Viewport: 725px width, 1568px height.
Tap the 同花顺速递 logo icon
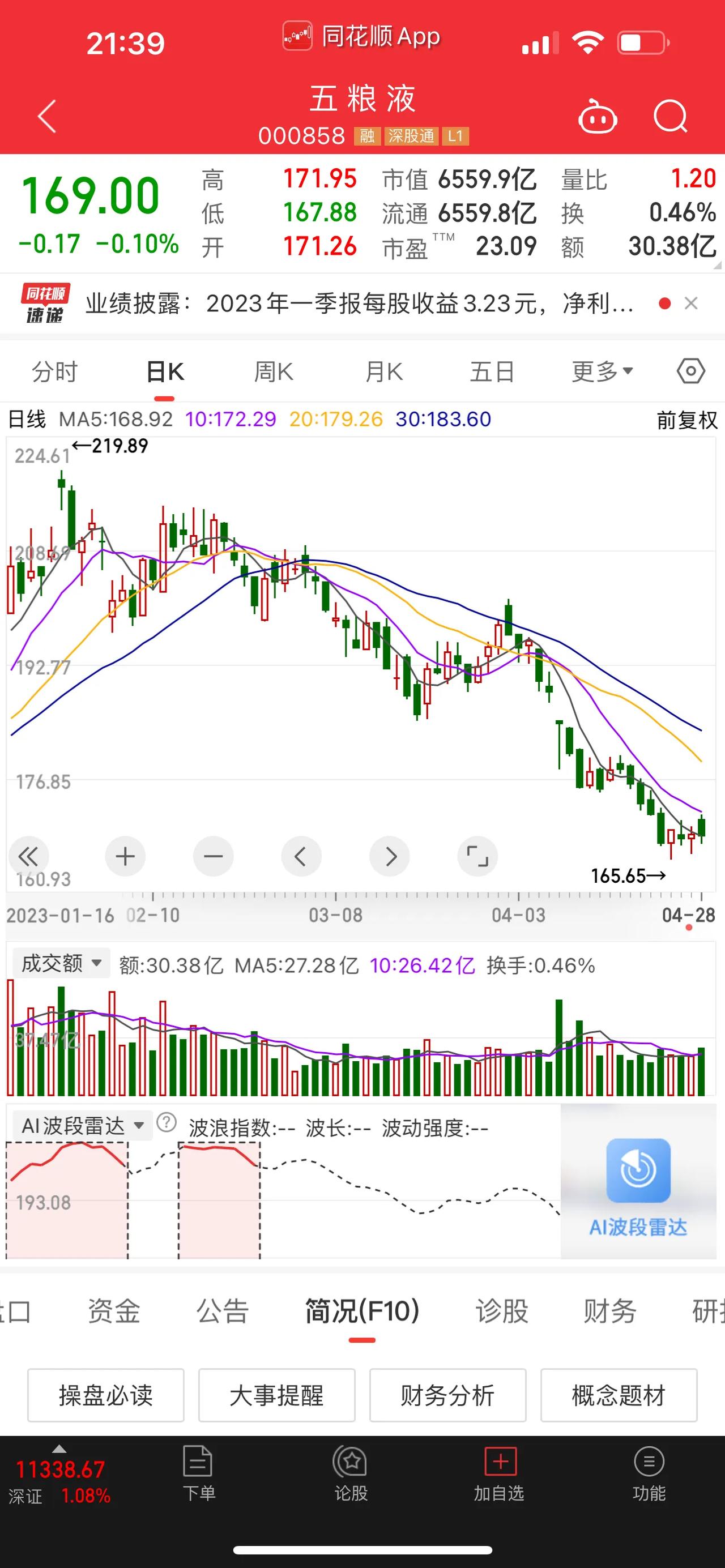[x=45, y=303]
